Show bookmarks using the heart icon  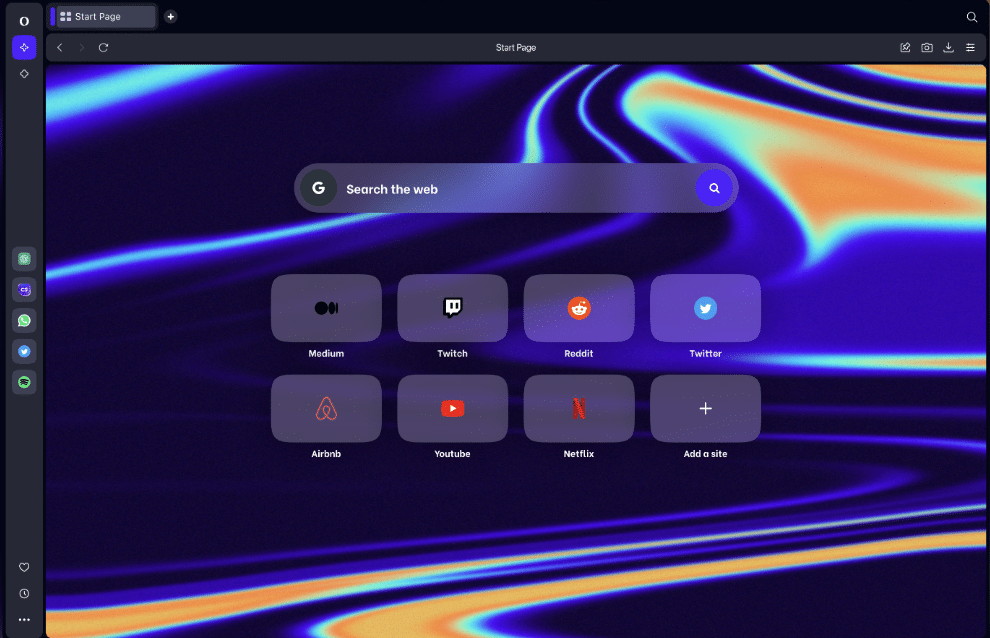click(x=24, y=567)
